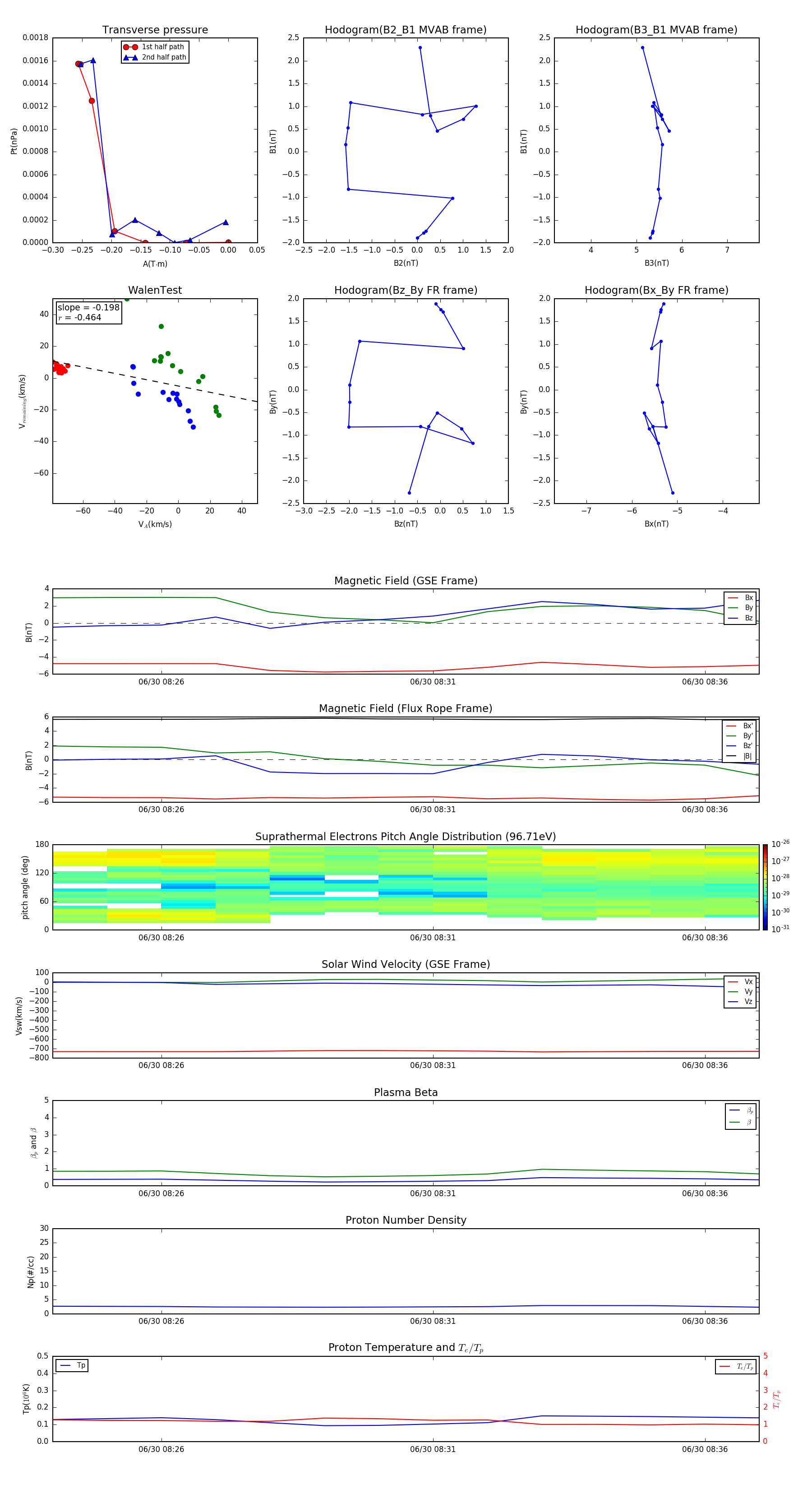Click the 'Hodogram(Bx_By FR frame)' title
The image size is (812, 1489).
tap(656, 290)
